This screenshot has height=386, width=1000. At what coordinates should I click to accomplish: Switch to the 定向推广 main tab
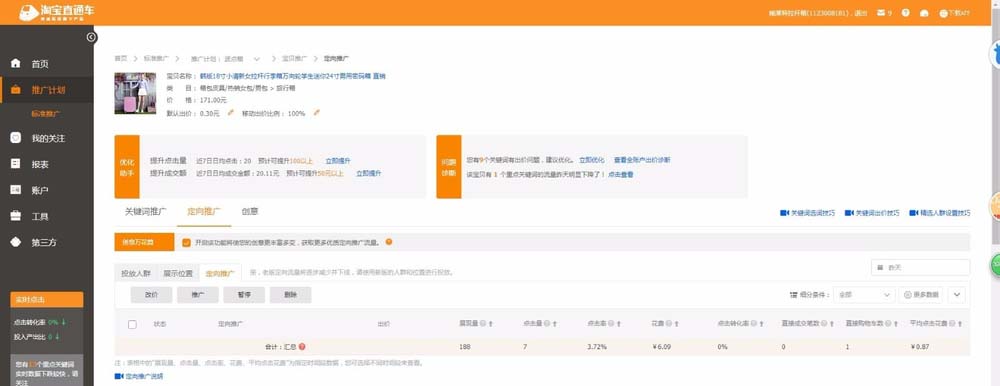[204, 211]
